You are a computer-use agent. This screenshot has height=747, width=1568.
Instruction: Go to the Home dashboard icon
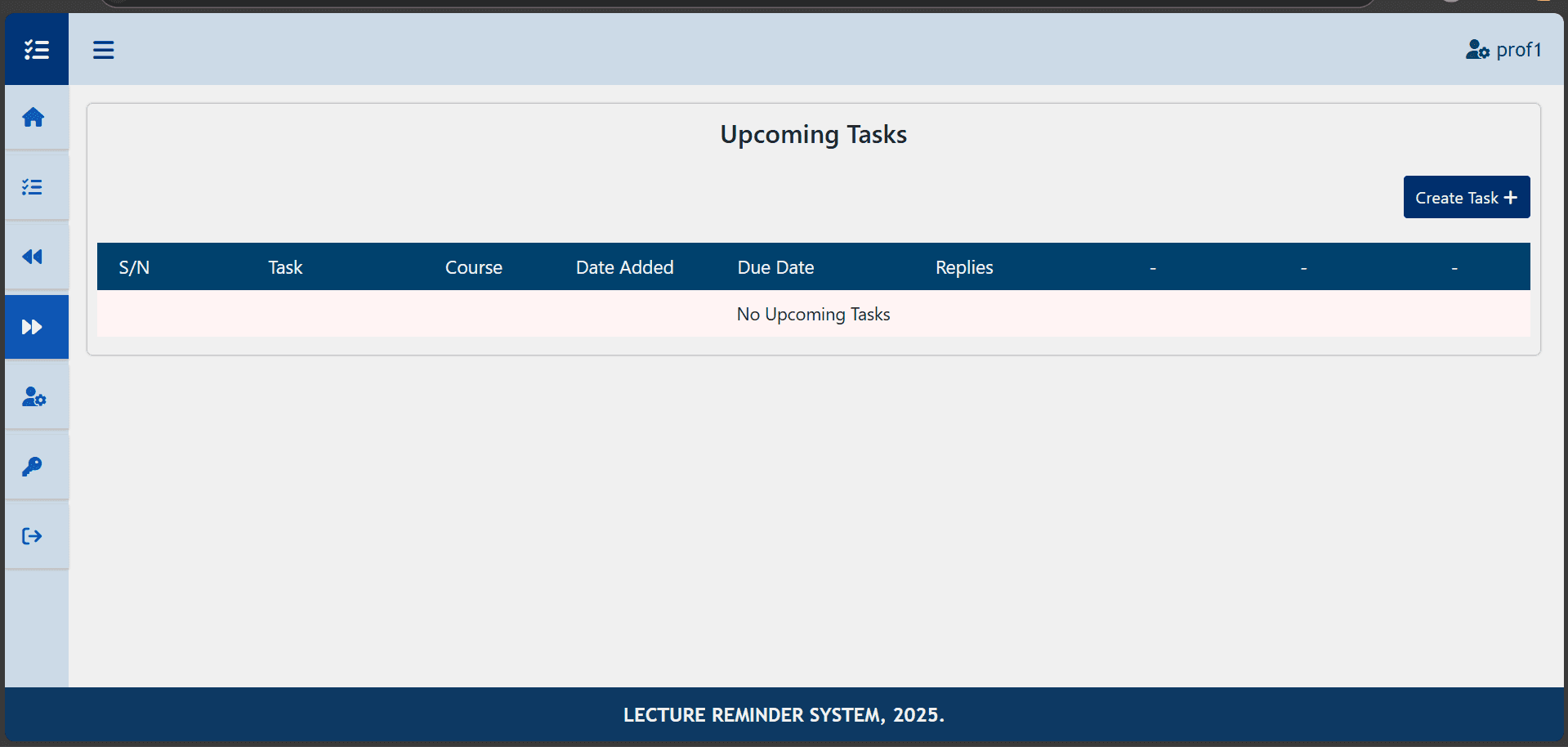(34, 118)
